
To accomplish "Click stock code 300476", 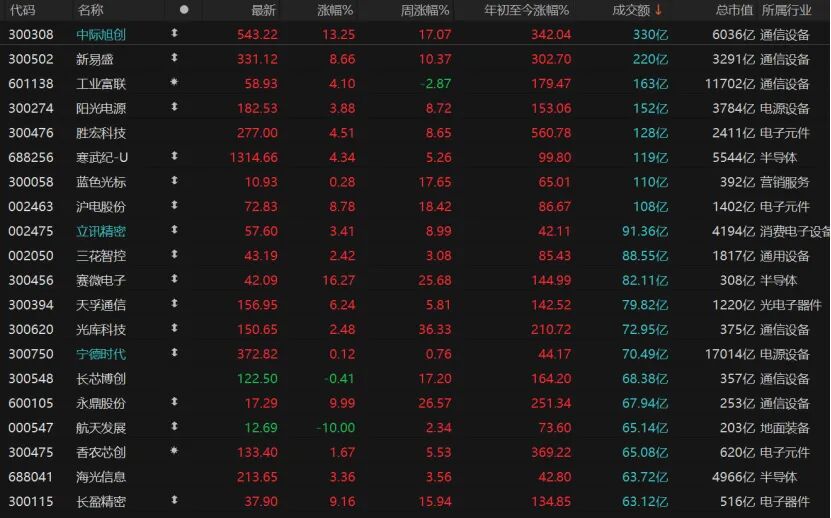I will coord(31,133).
